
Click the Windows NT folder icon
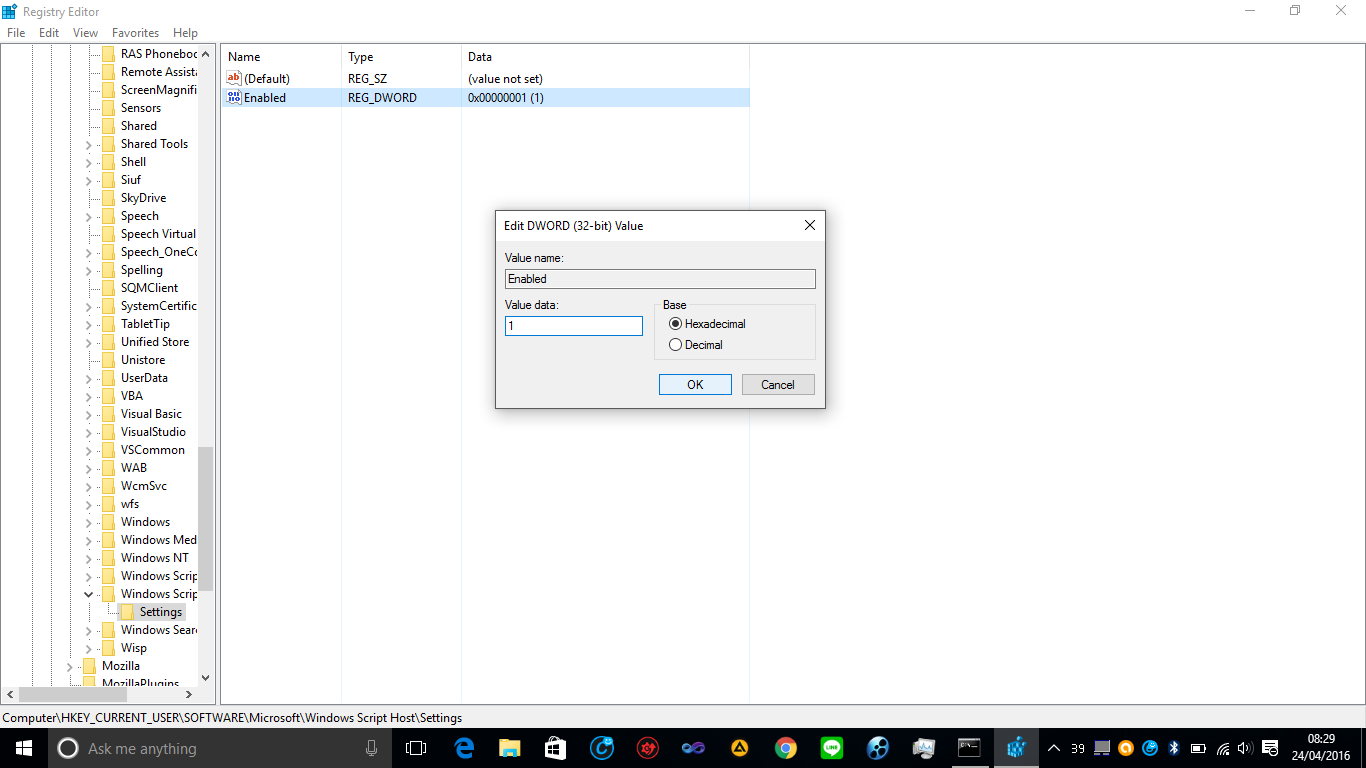tap(108, 558)
